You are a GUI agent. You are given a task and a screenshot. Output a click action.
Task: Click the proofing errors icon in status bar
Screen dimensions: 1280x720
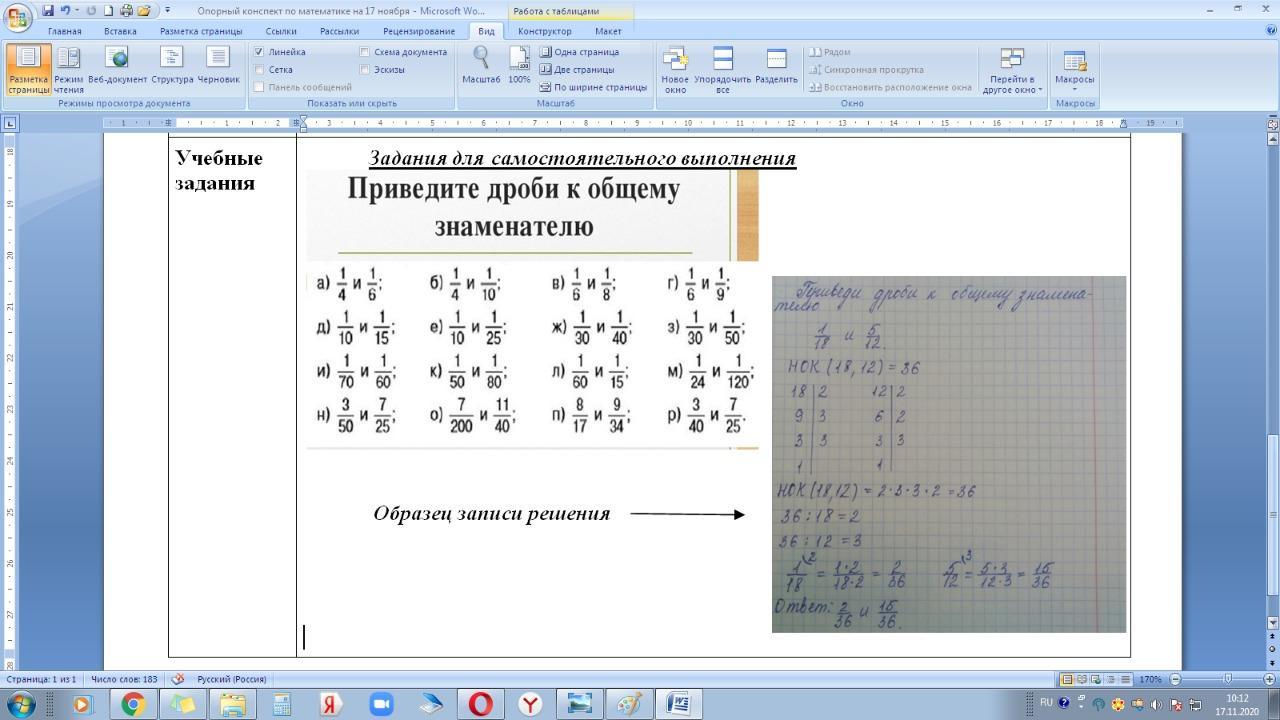178,679
